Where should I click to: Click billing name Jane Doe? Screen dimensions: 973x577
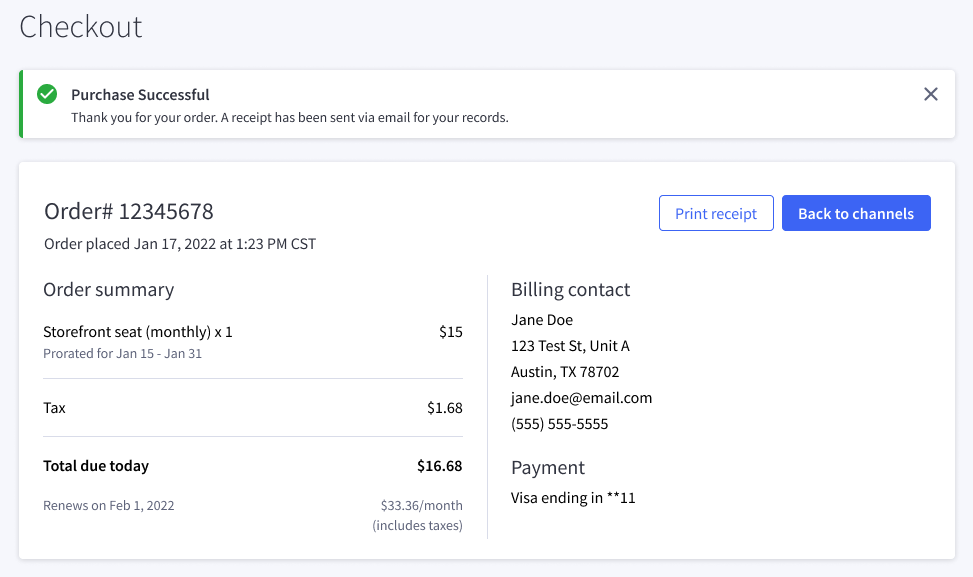tap(542, 320)
